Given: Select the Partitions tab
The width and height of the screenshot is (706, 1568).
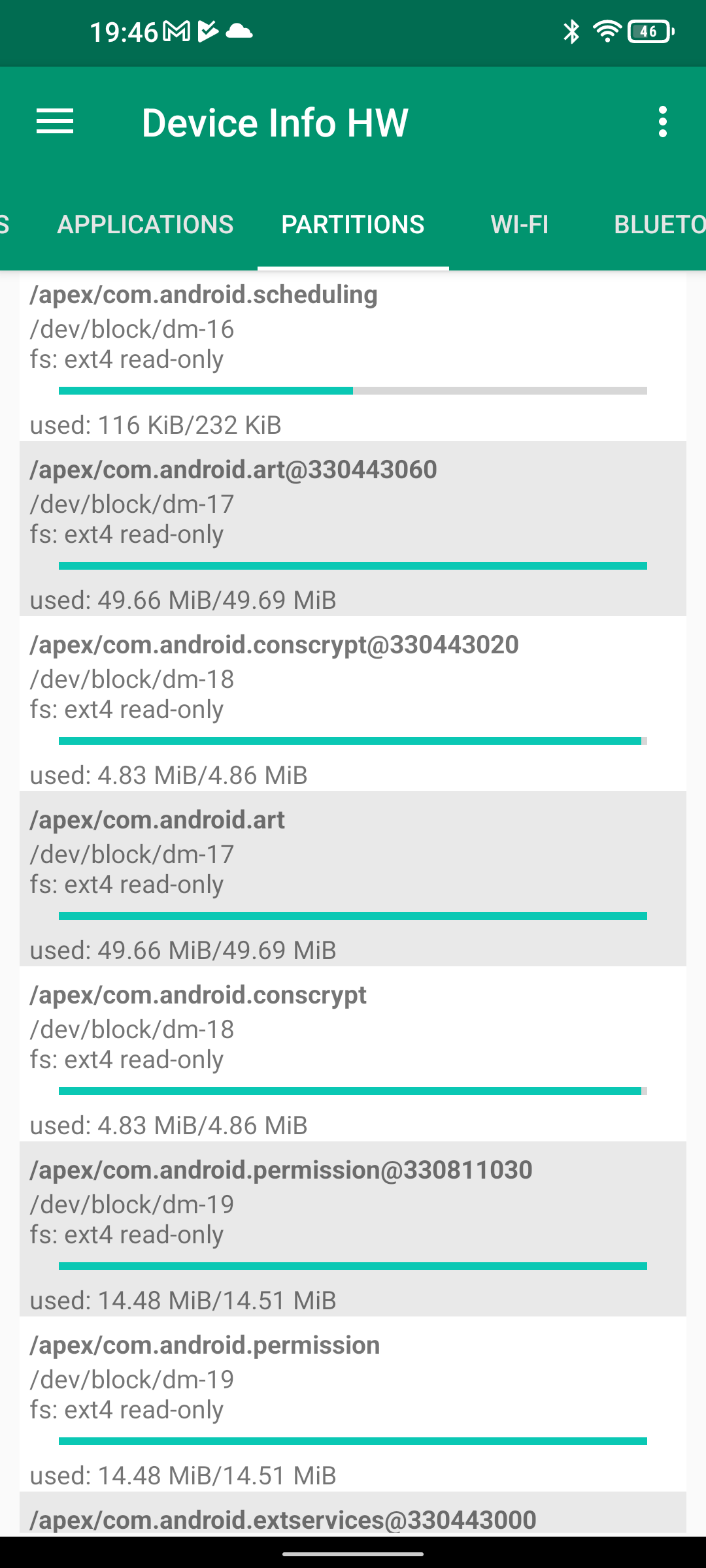Looking at the screenshot, I should pyautogui.click(x=353, y=225).
